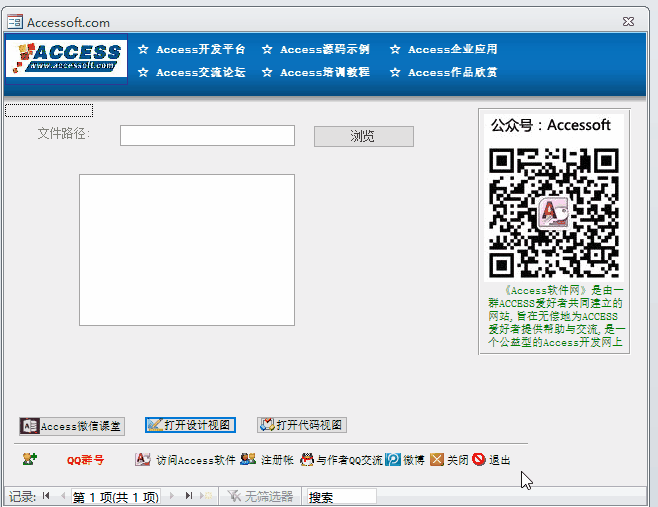Click the add-user icon beside QQ群号

[x=30, y=459]
